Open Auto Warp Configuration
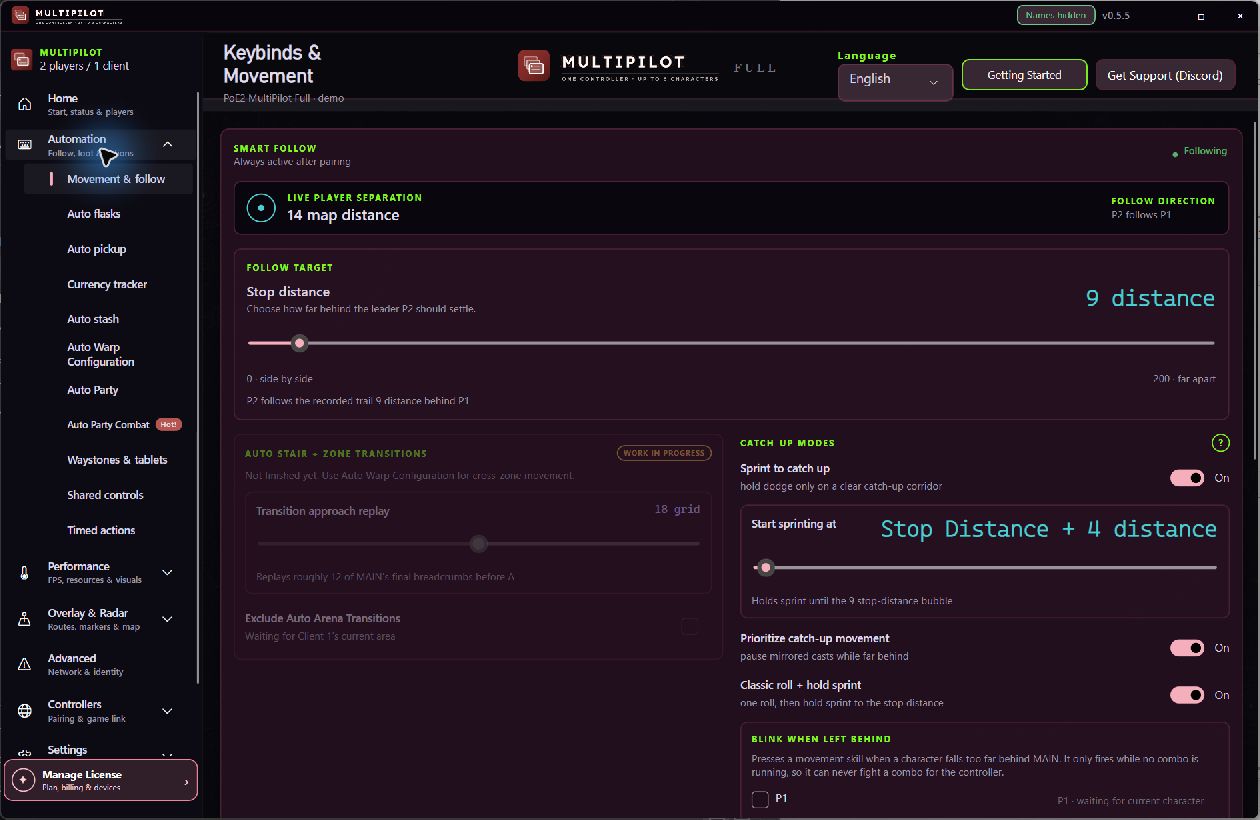 point(100,355)
